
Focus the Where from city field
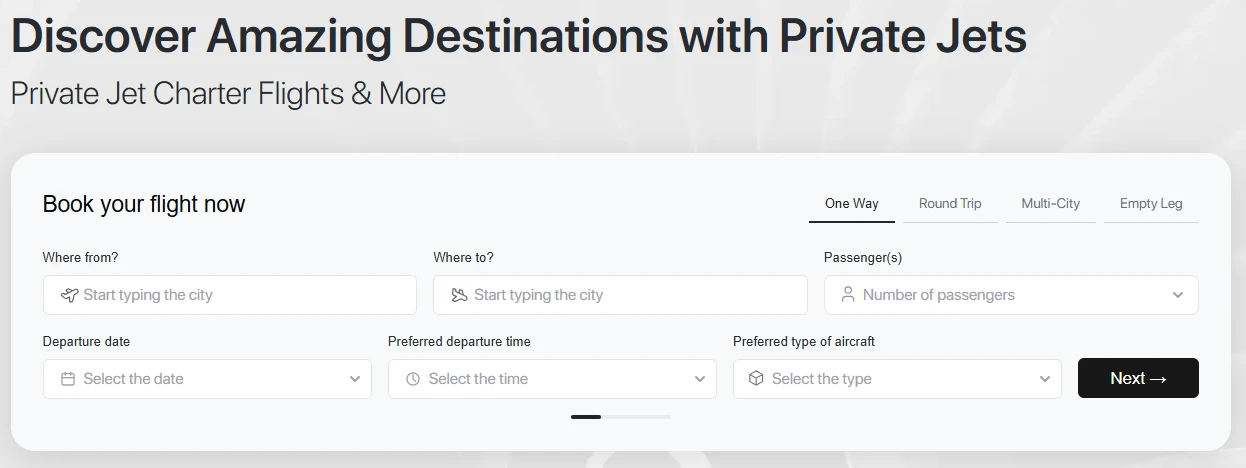[230, 295]
